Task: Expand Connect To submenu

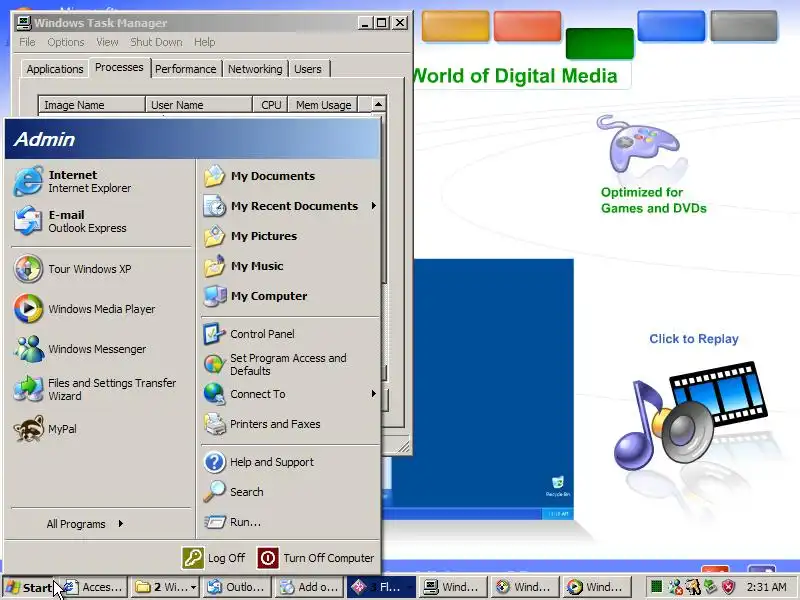Action: (290, 394)
